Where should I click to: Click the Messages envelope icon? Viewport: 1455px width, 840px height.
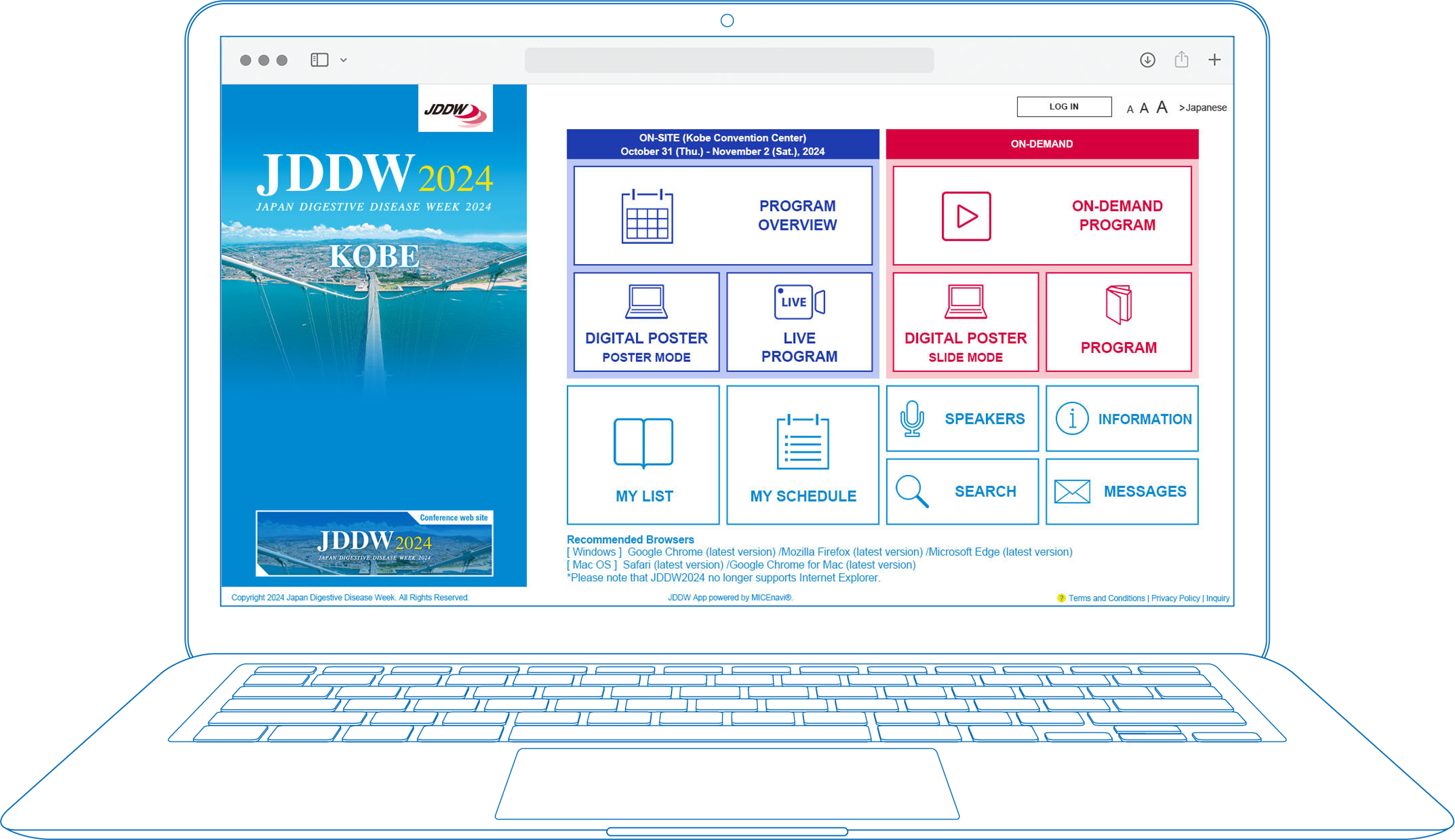click(1072, 492)
